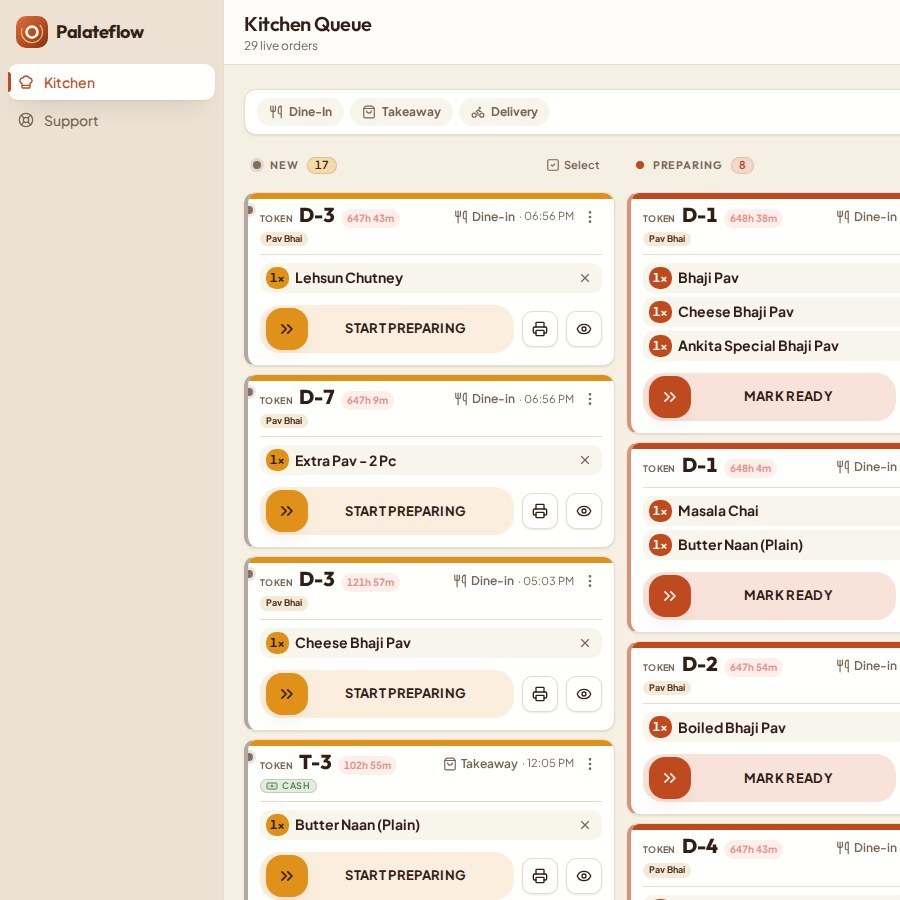Remove Cheese Bhaji Pav item from D-3

pyautogui.click(x=585, y=643)
